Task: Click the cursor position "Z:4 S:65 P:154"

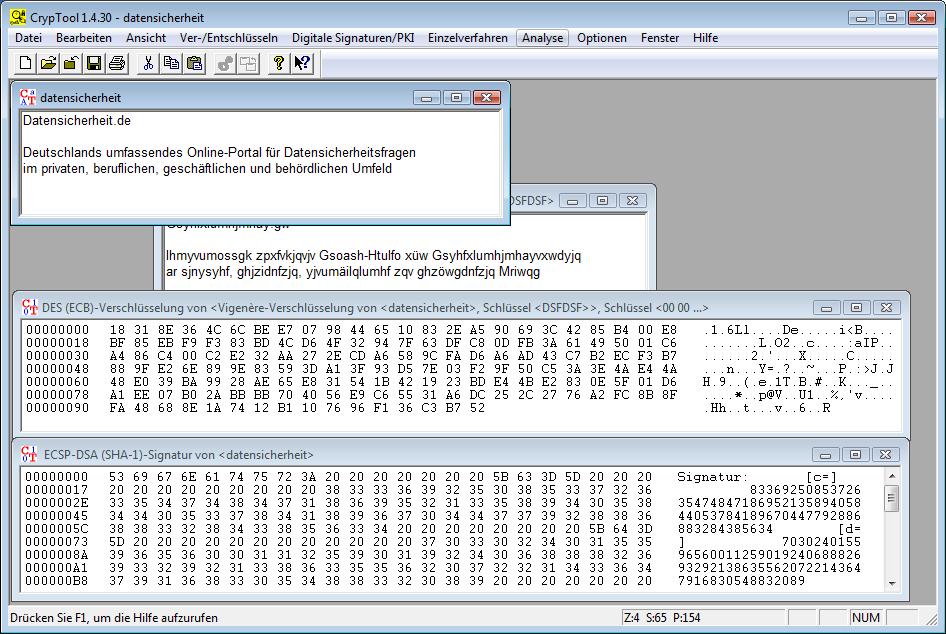Action: coord(662,618)
